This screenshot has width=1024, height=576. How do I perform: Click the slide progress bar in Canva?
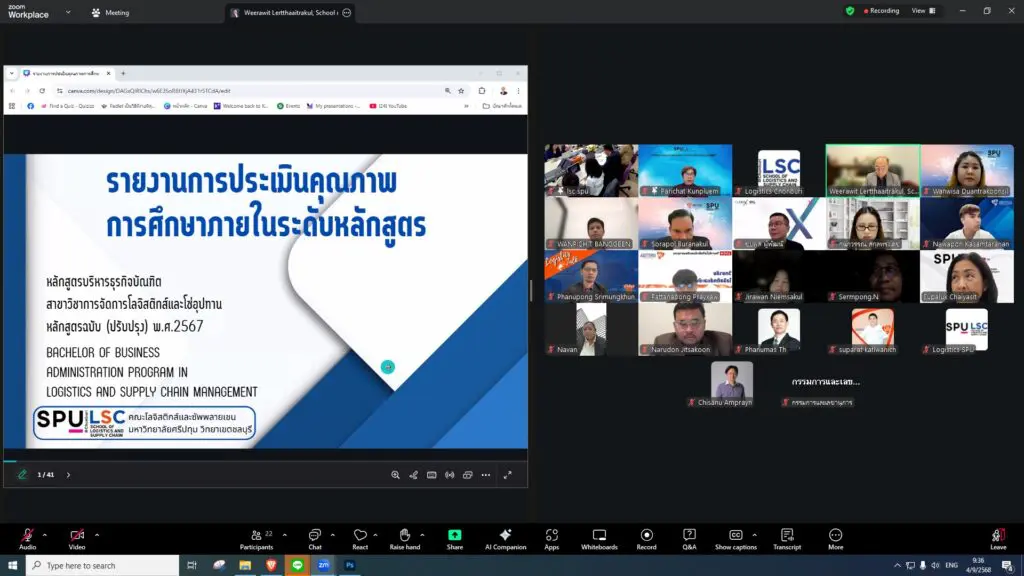(x=265, y=461)
